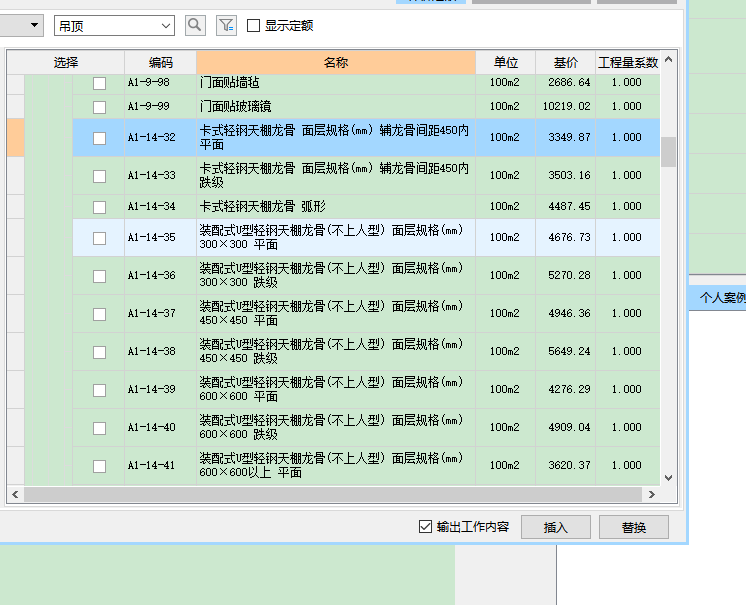The width and height of the screenshot is (746, 605).
Task: Sort by the 选择 column header
Action: click(x=66, y=62)
